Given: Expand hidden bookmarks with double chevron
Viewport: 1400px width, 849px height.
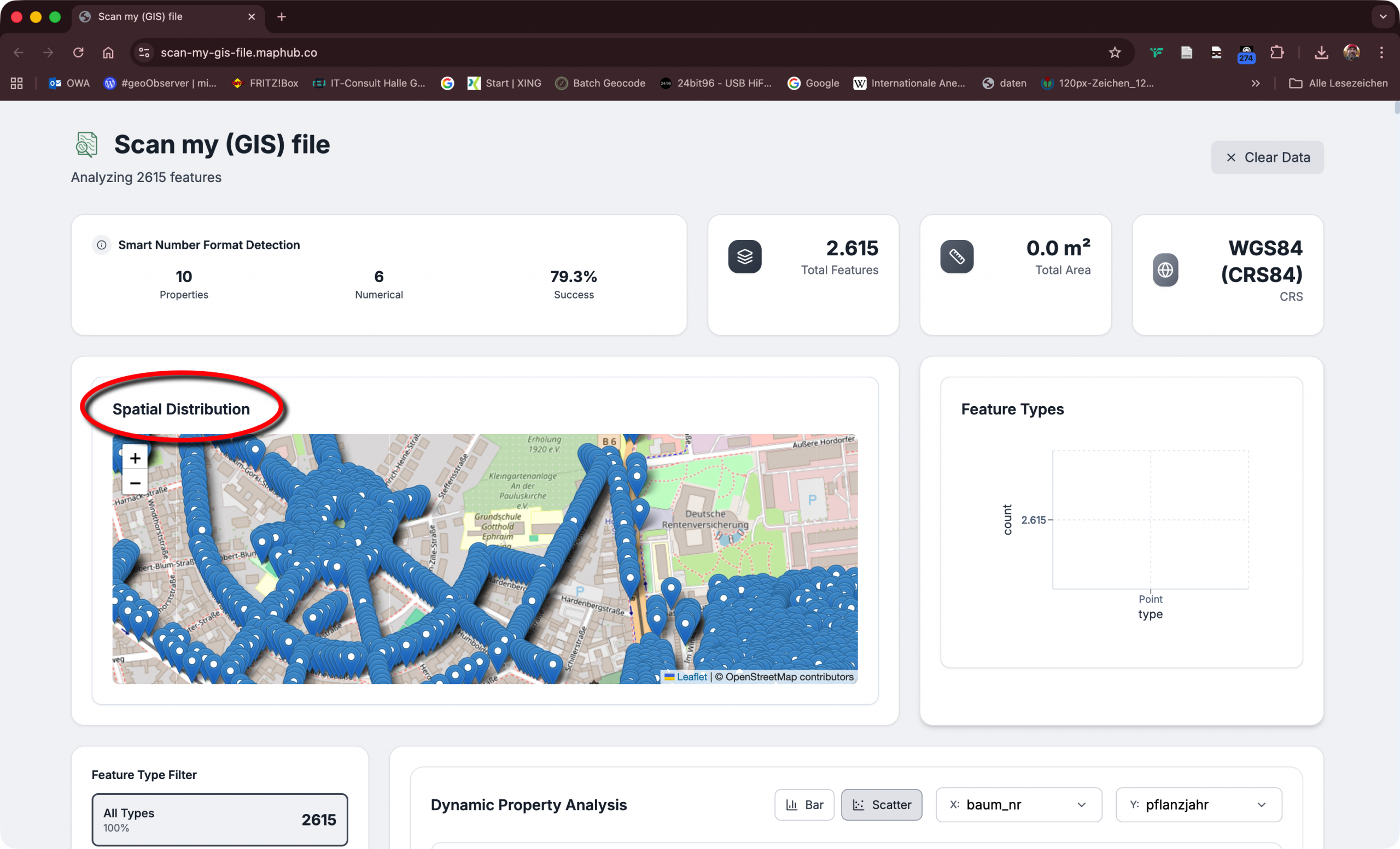Looking at the screenshot, I should 1255,83.
